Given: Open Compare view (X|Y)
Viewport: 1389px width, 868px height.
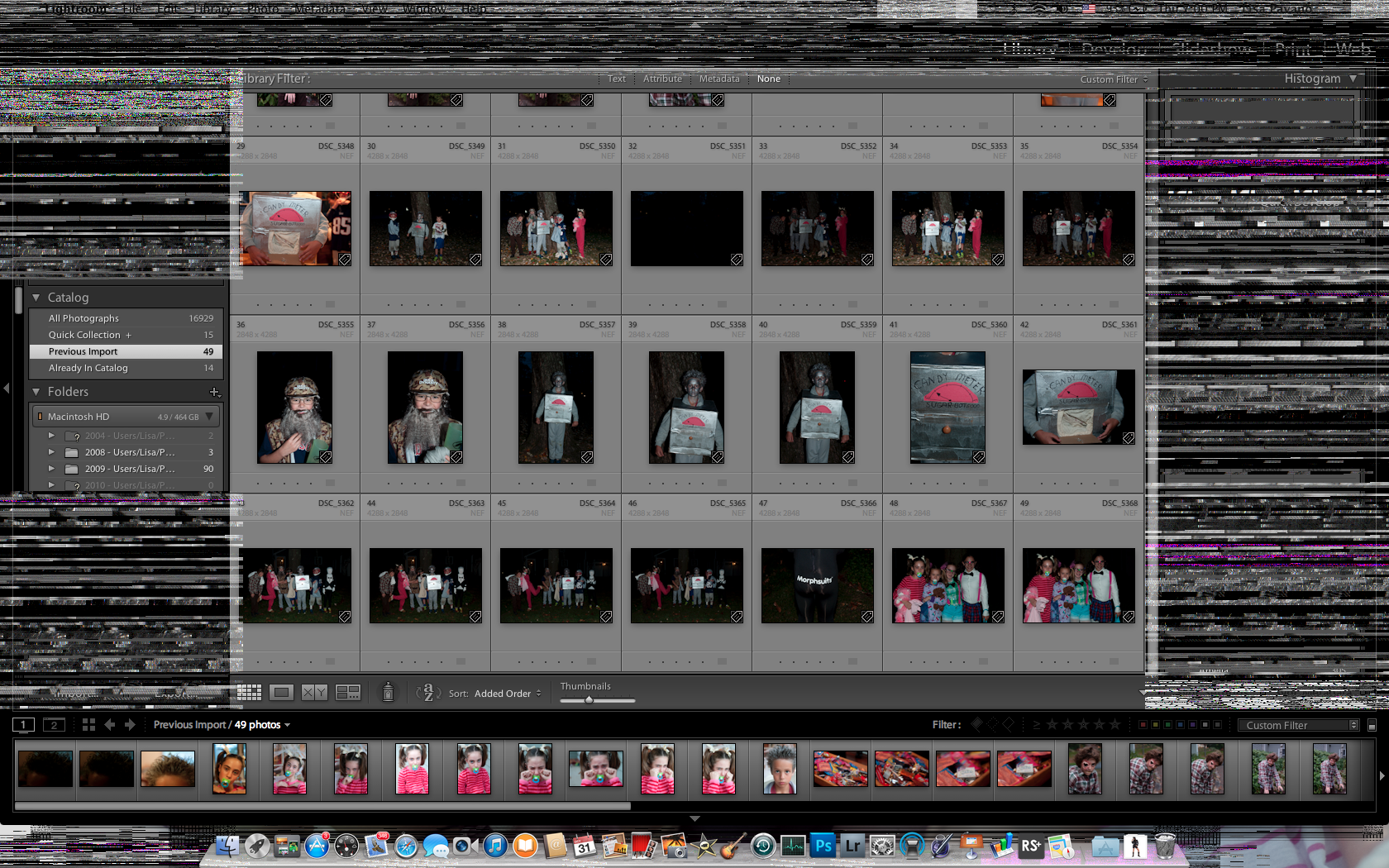Looking at the screenshot, I should tap(314, 693).
